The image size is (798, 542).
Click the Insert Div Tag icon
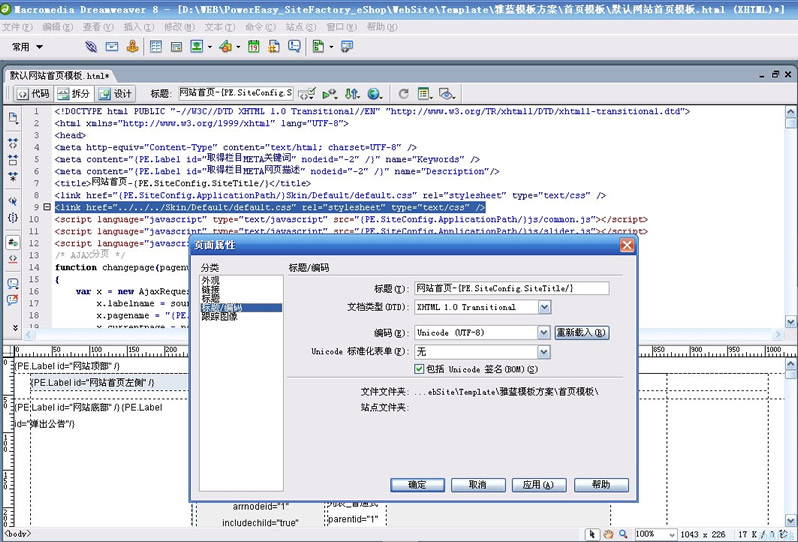(177, 47)
